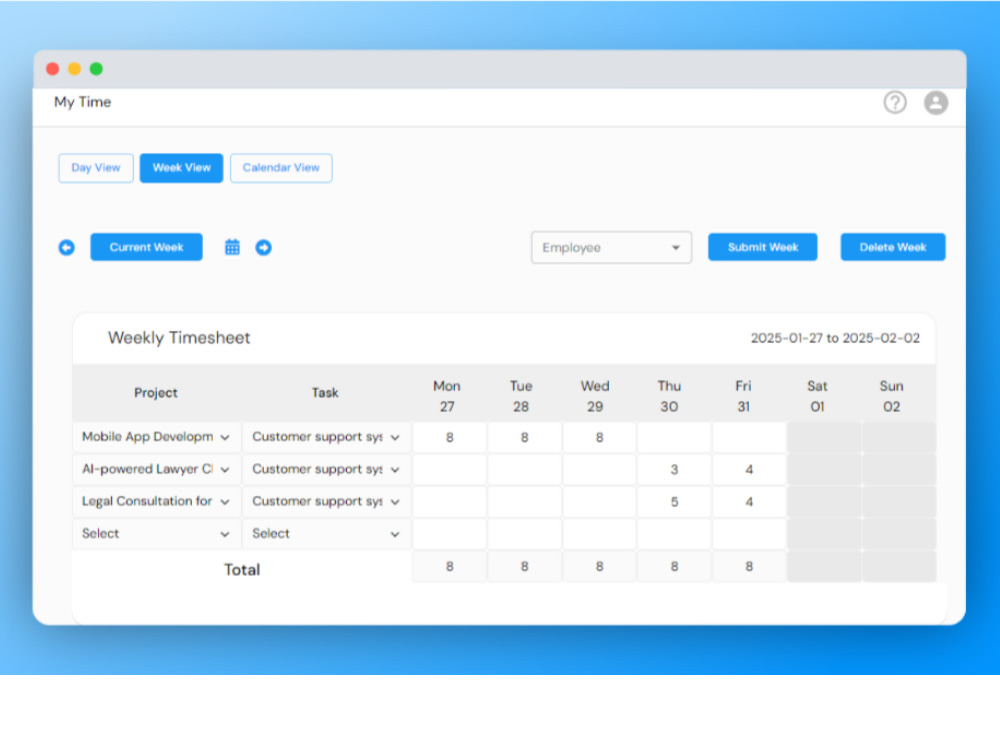Expand Legal Consultation project dropdown
This screenshot has height=750, width=1000.
coord(156,502)
